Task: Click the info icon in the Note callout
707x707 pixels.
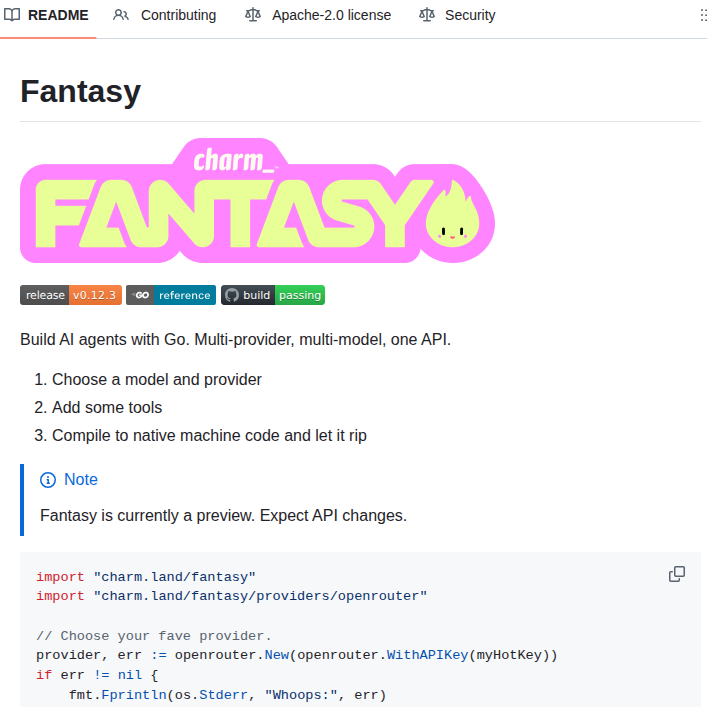Action: (x=48, y=480)
